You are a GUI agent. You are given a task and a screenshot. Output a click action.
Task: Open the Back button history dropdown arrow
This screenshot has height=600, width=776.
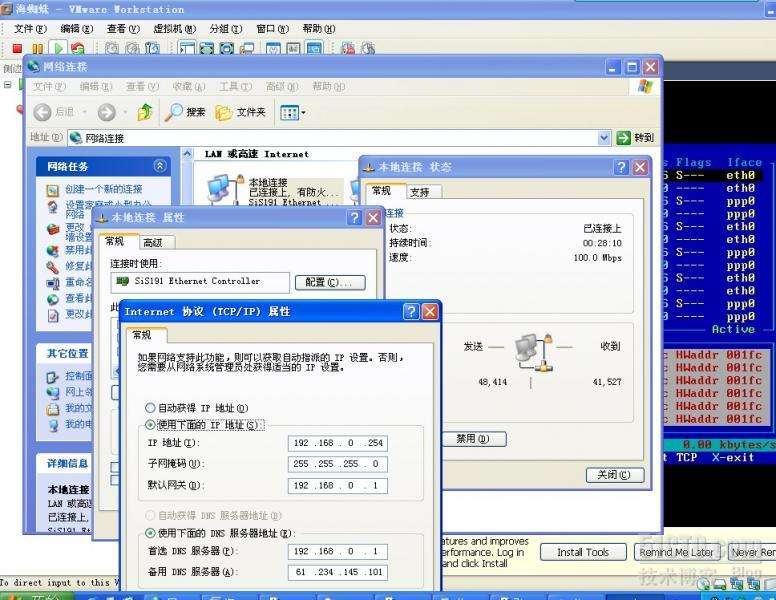[85, 113]
